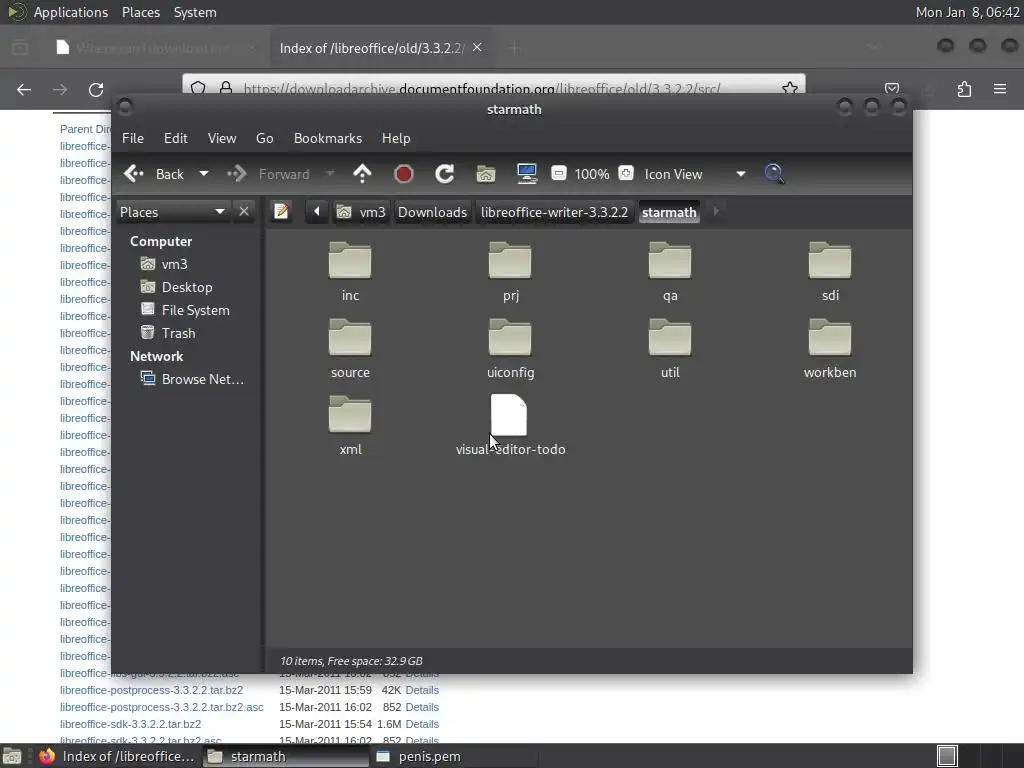Viewport: 1024px width, 768px height.
Task: Close the Index of /libreoffice tab
Action: [477, 48]
